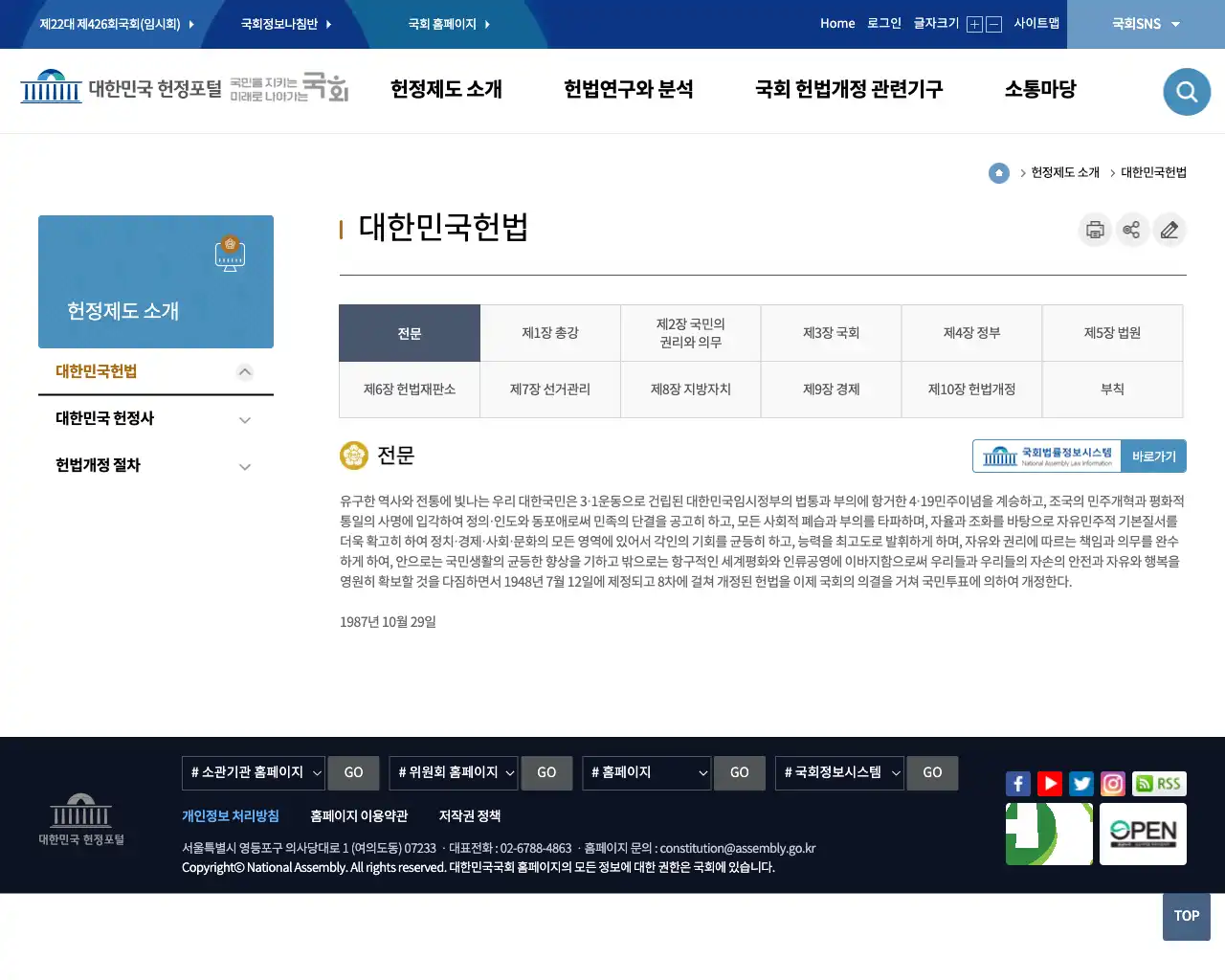Click GO next to 소관기관 홈페이지

353,773
